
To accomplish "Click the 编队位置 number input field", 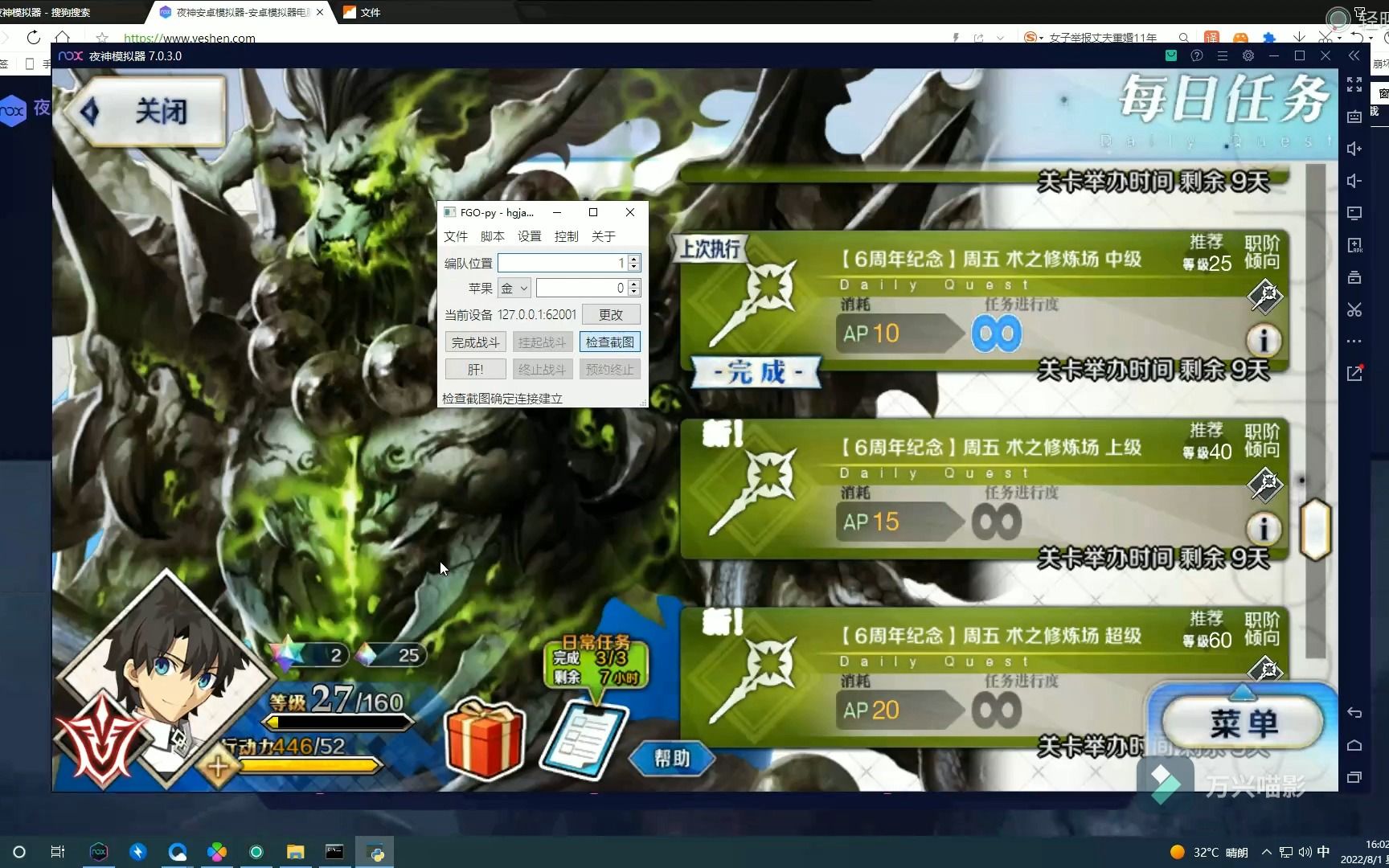I will (x=562, y=263).
